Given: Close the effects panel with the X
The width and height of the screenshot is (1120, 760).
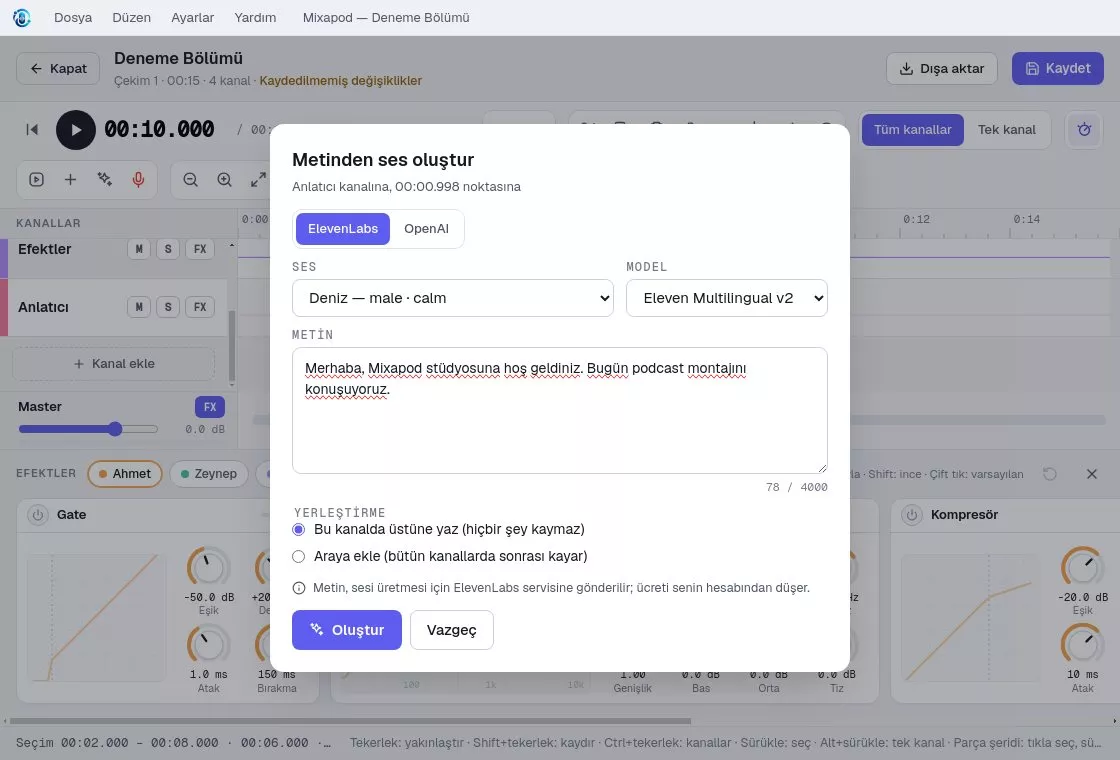Looking at the screenshot, I should point(1091,474).
